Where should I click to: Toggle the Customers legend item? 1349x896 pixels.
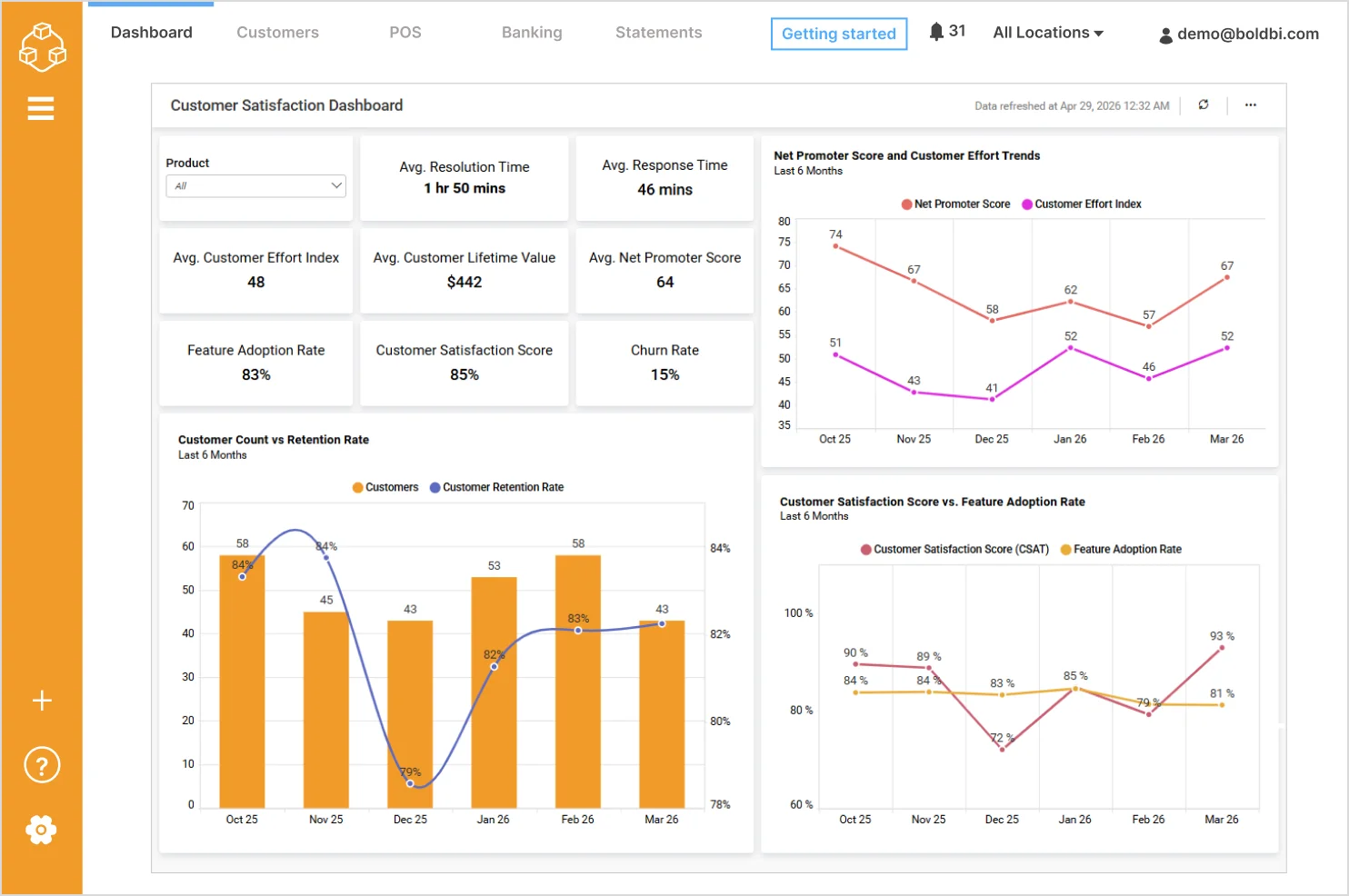[385, 488]
